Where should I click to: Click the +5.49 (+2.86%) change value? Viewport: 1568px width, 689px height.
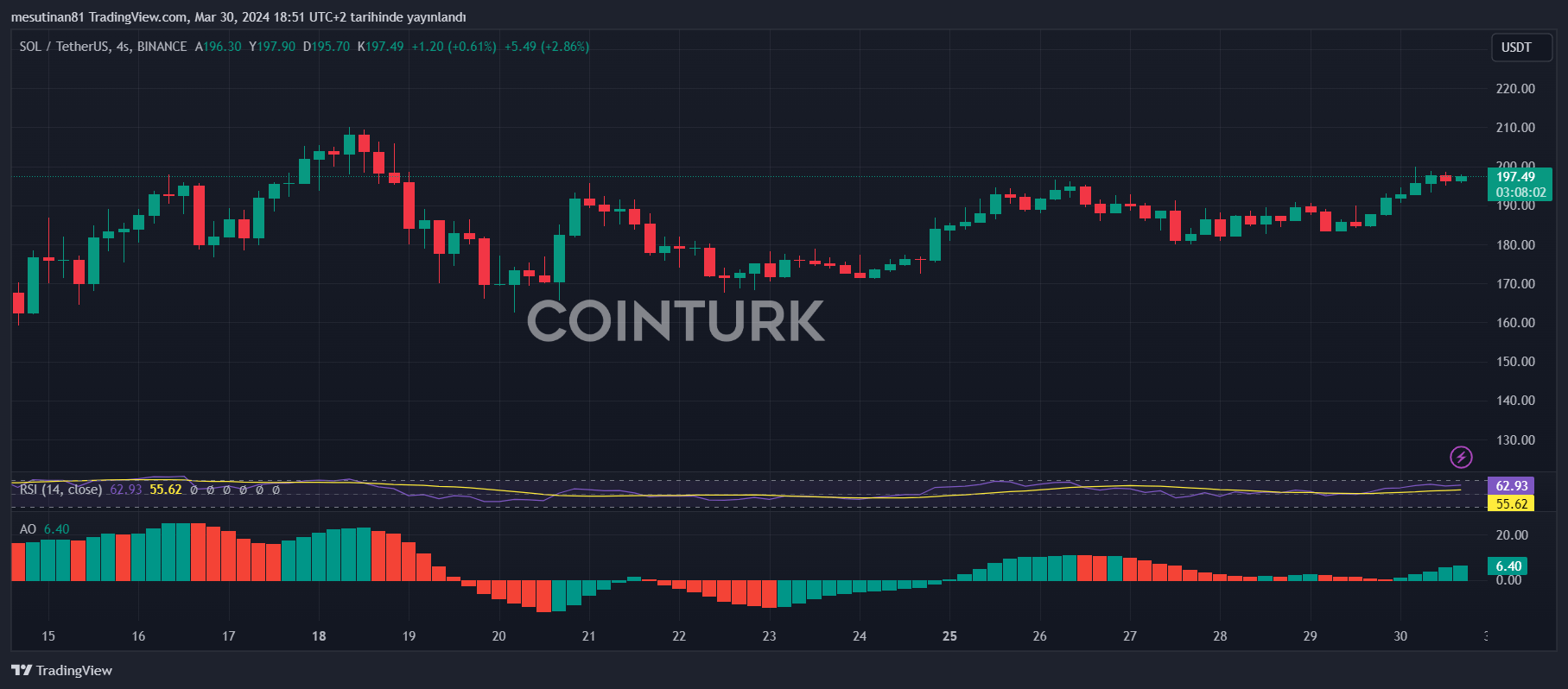coord(547,47)
